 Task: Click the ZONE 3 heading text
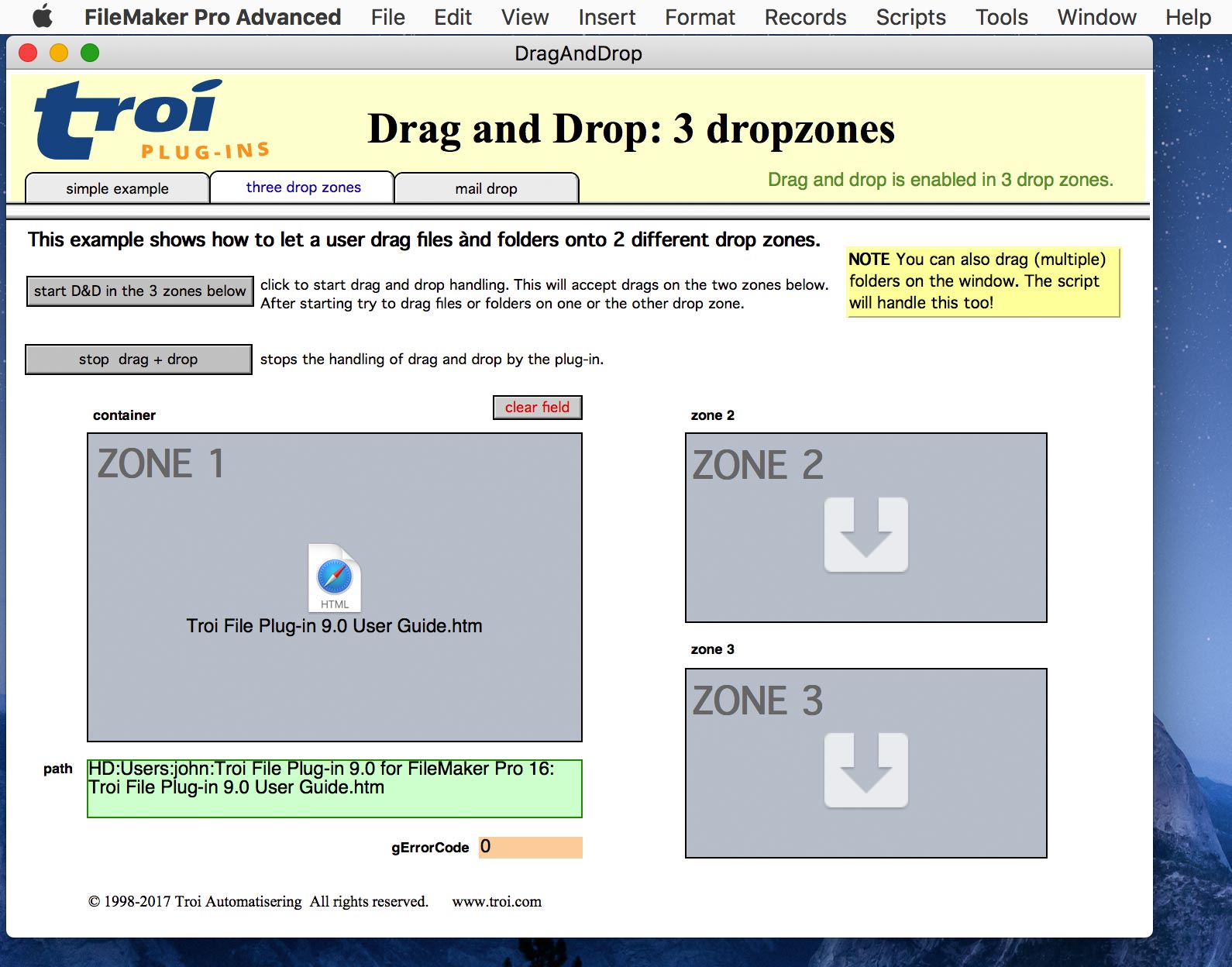click(x=758, y=701)
